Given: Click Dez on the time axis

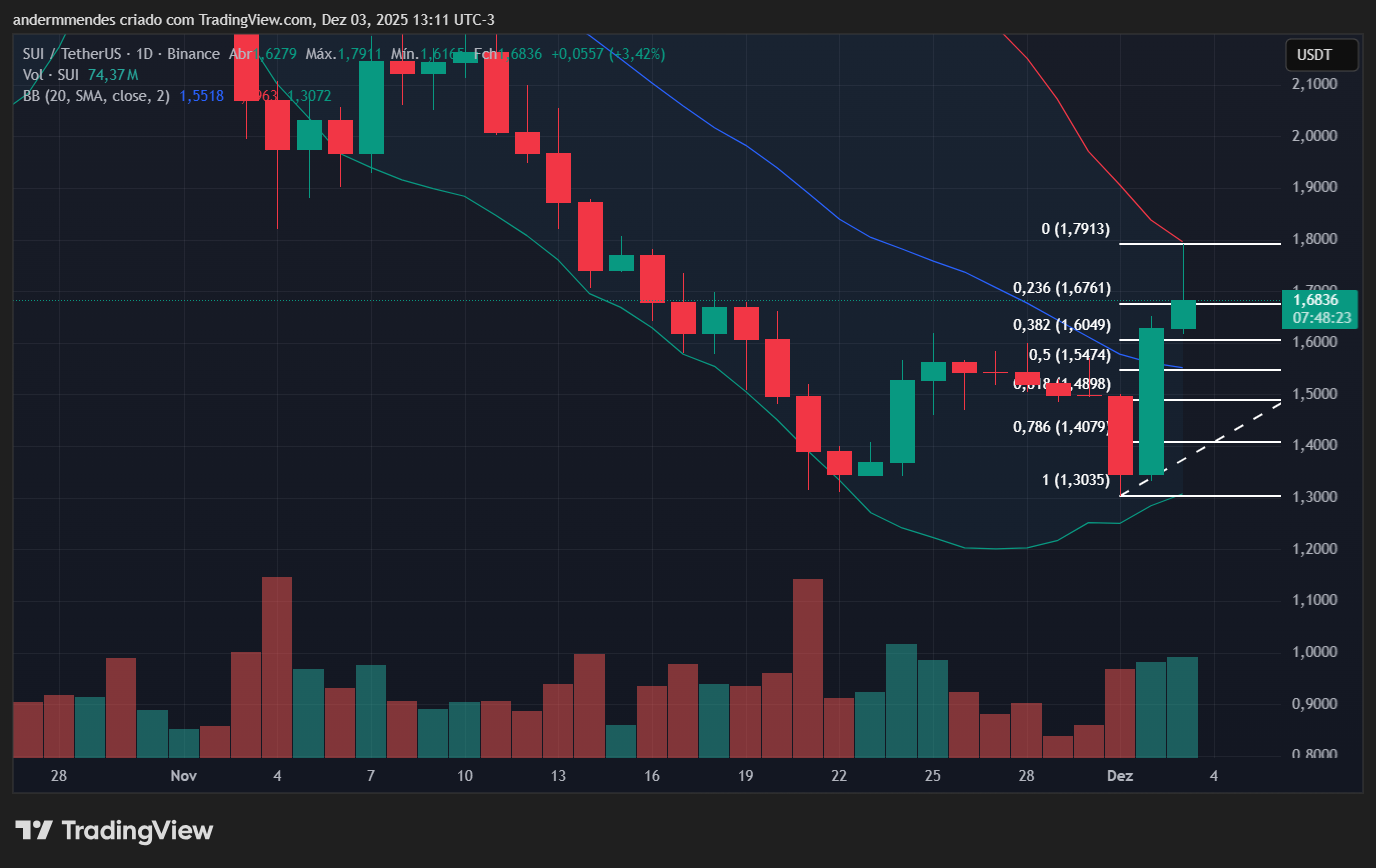Looking at the screenshot, I should tap(1119, 775).
